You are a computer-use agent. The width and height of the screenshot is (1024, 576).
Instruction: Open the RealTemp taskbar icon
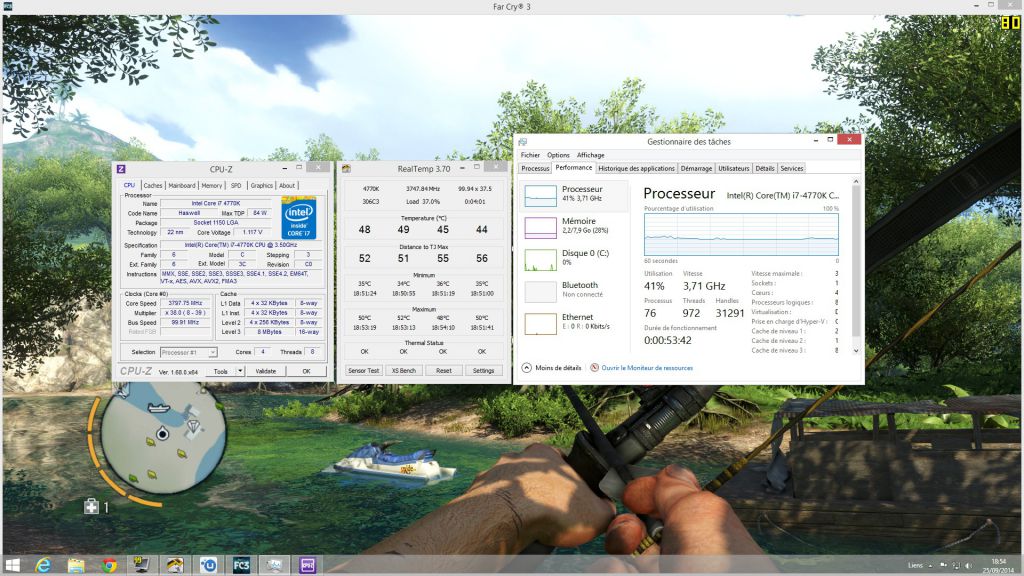pyautogui.click(x=175, y=565)
